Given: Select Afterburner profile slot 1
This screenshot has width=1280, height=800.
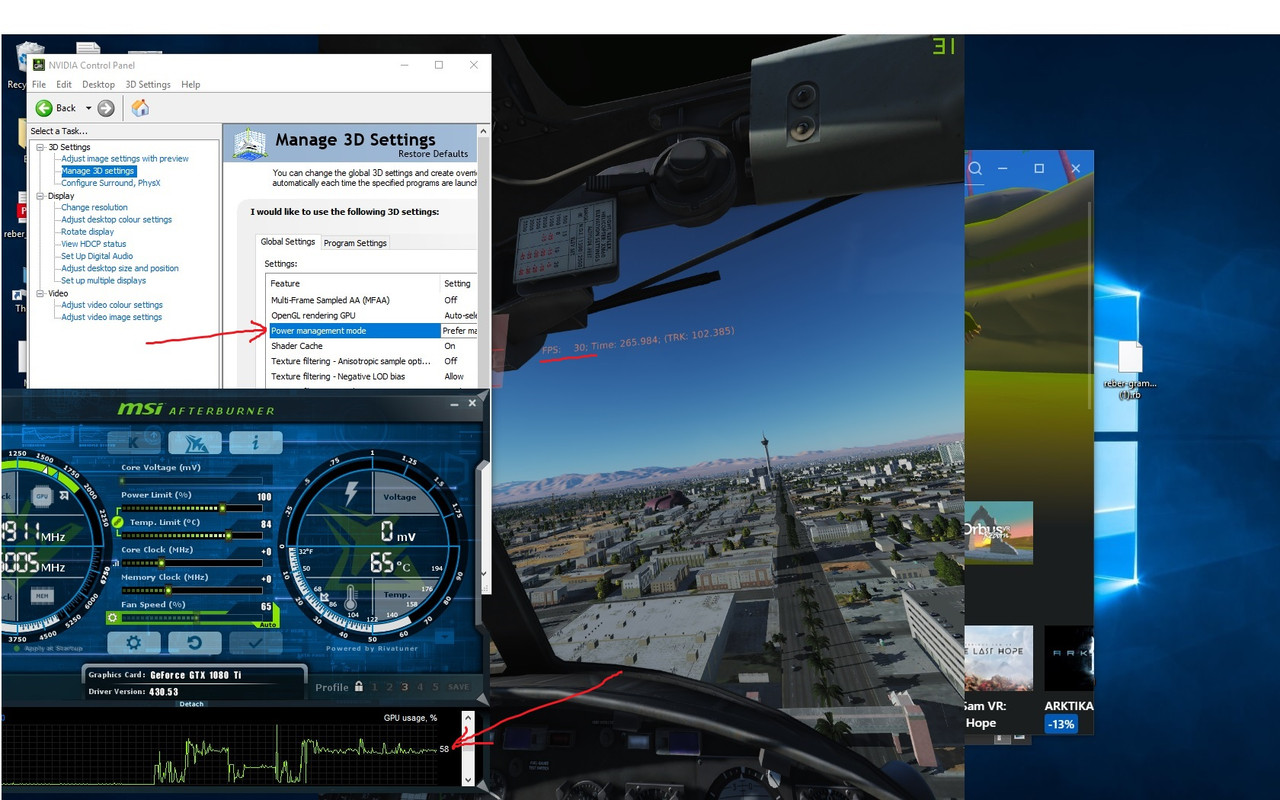Looking at the screenshot, I should coord(374,687).
